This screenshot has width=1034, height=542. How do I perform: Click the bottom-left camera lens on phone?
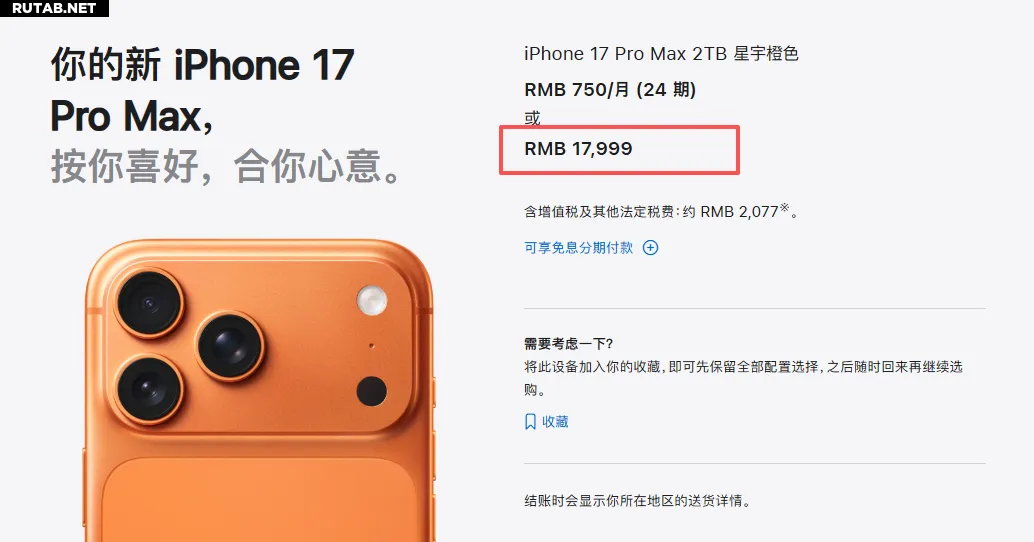pyautogui.click(x=149, y=389)
